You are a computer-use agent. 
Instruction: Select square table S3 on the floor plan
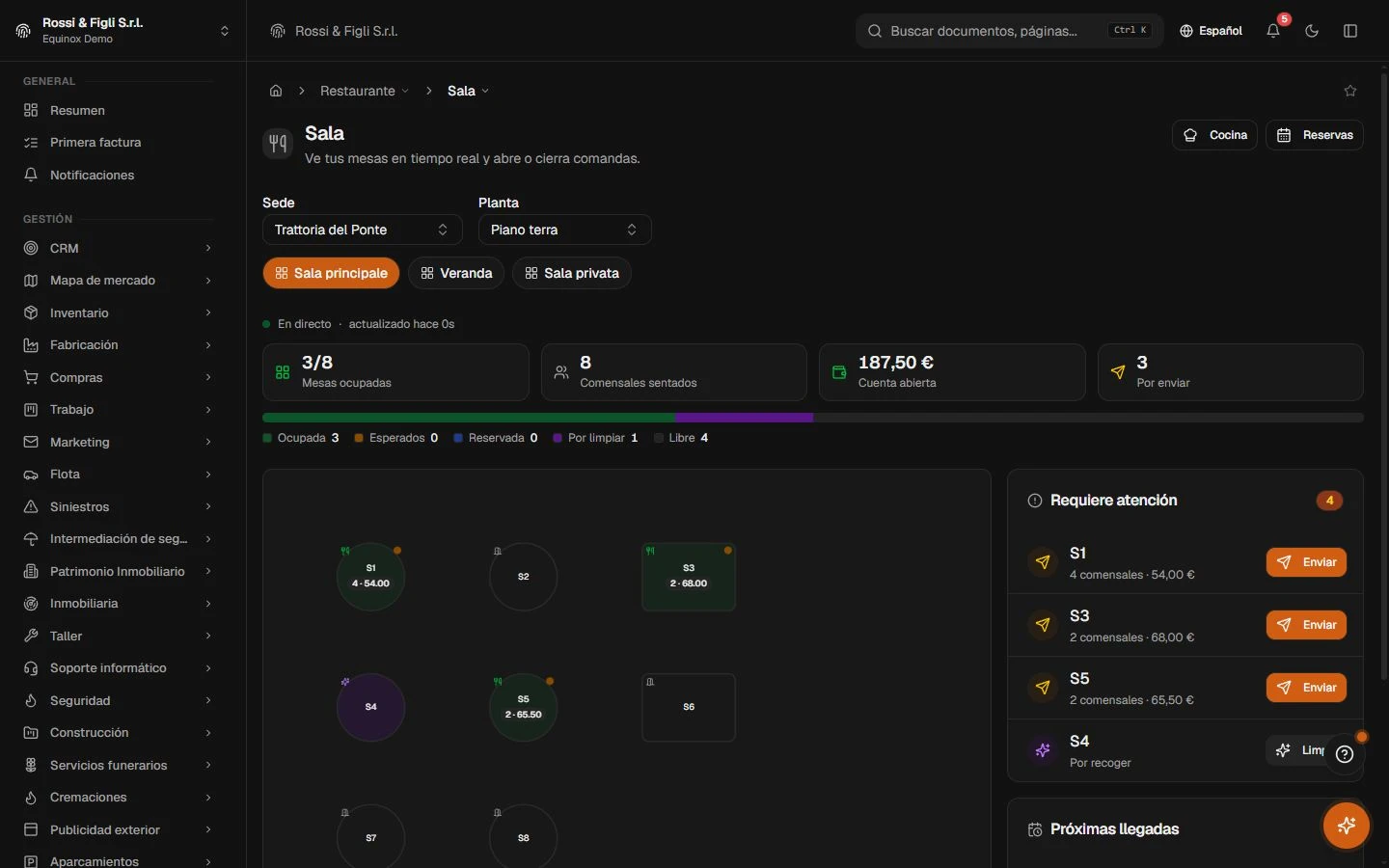pyautogui.click(x=689, y=577)
